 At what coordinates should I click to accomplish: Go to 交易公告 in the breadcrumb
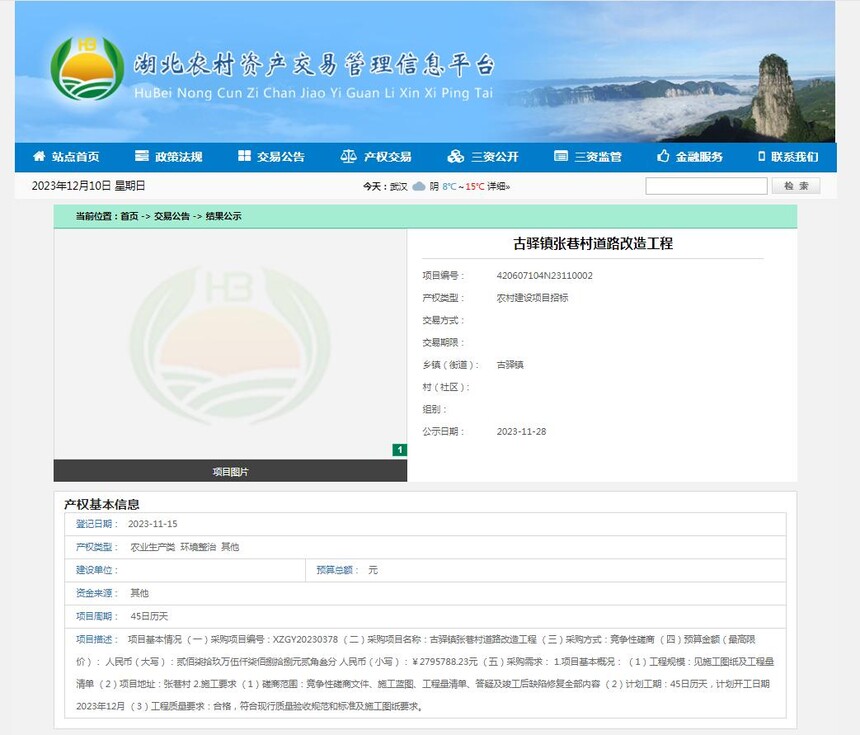(172, 216)
